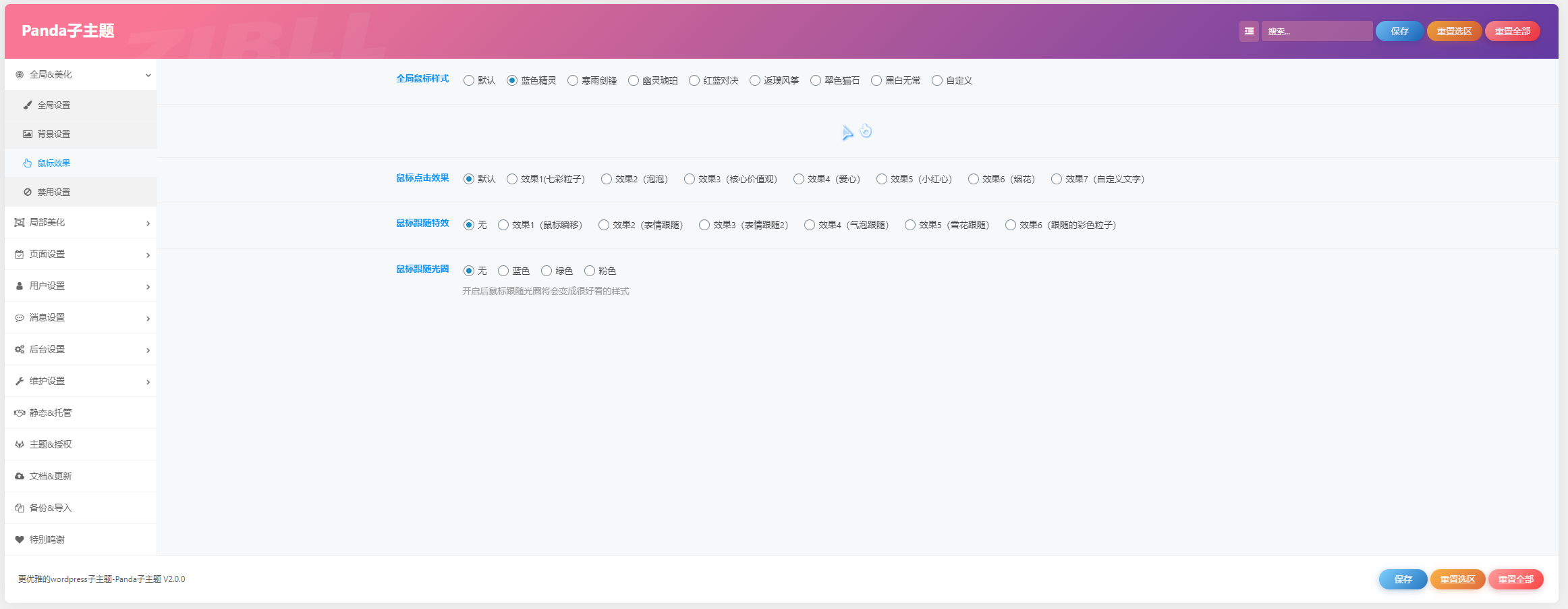Click the cloud icon for 文档&更新
1568x609 pixels.
[20, 477]
